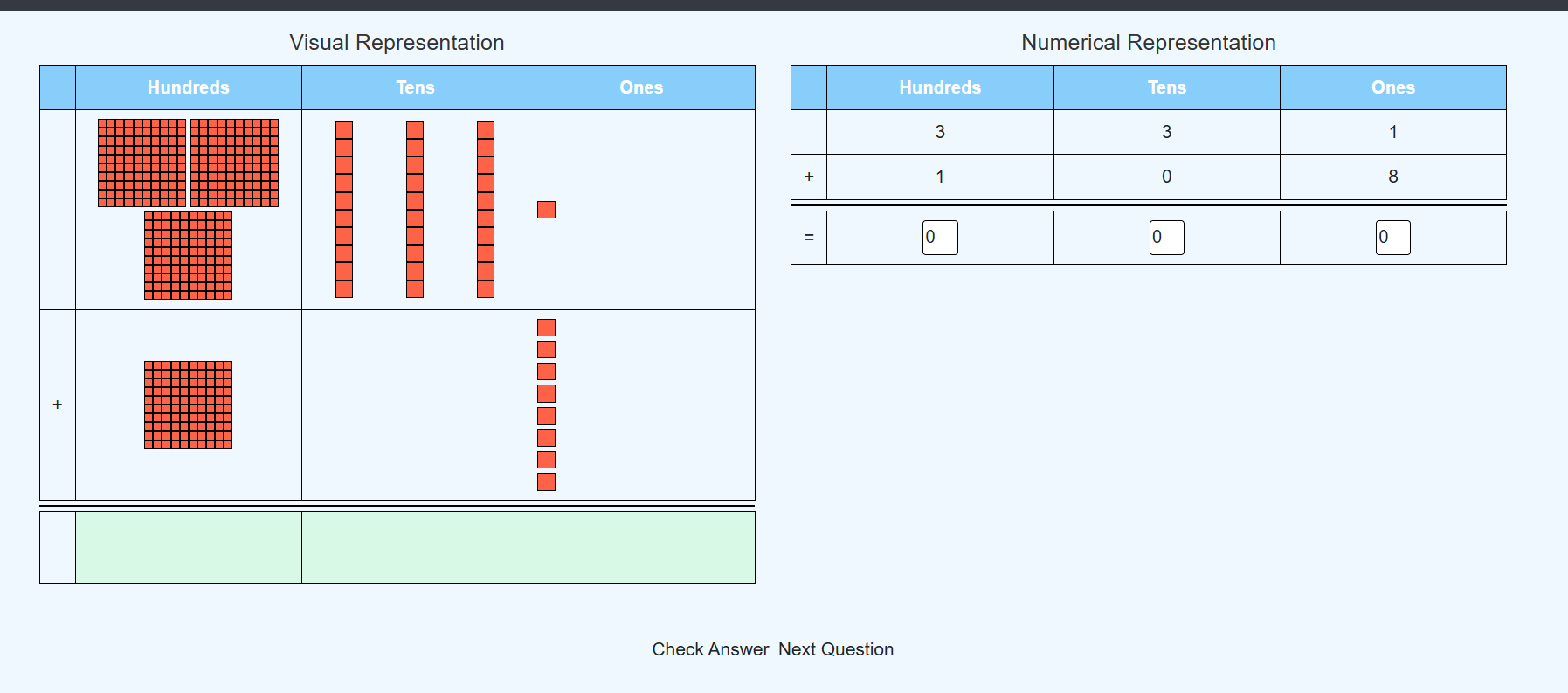1568x693 pixels.
Task: Click the lone hundreds block in the addend row
Action: (186, 405)
